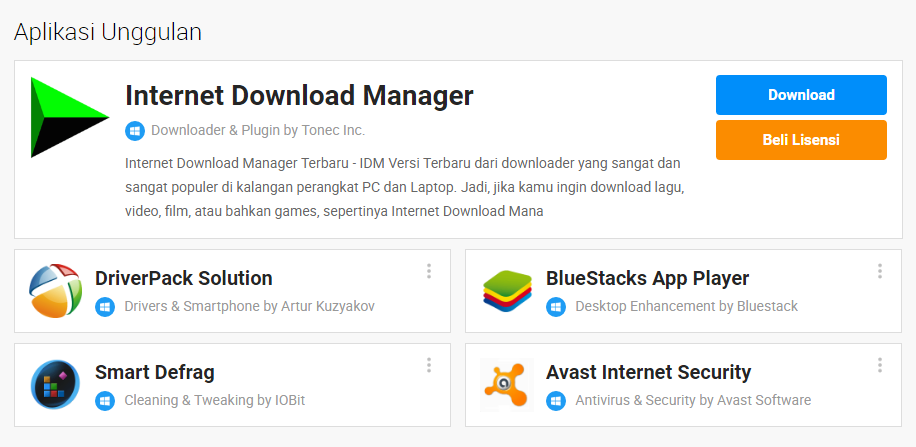Click the Smart Defrag app icon
Image resolution: width=916 pixels, height=447 pixels.
(x=55, y=384)
